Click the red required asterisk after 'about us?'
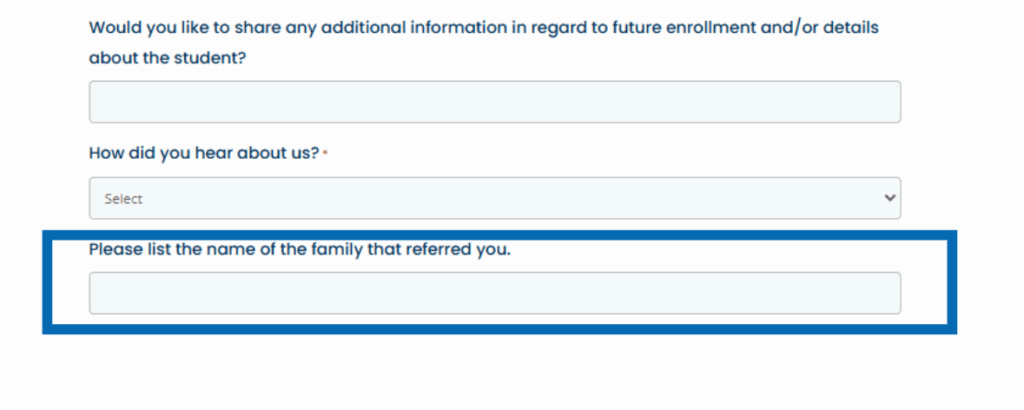Screen dimensions: 1024x410 pos(326,153)
